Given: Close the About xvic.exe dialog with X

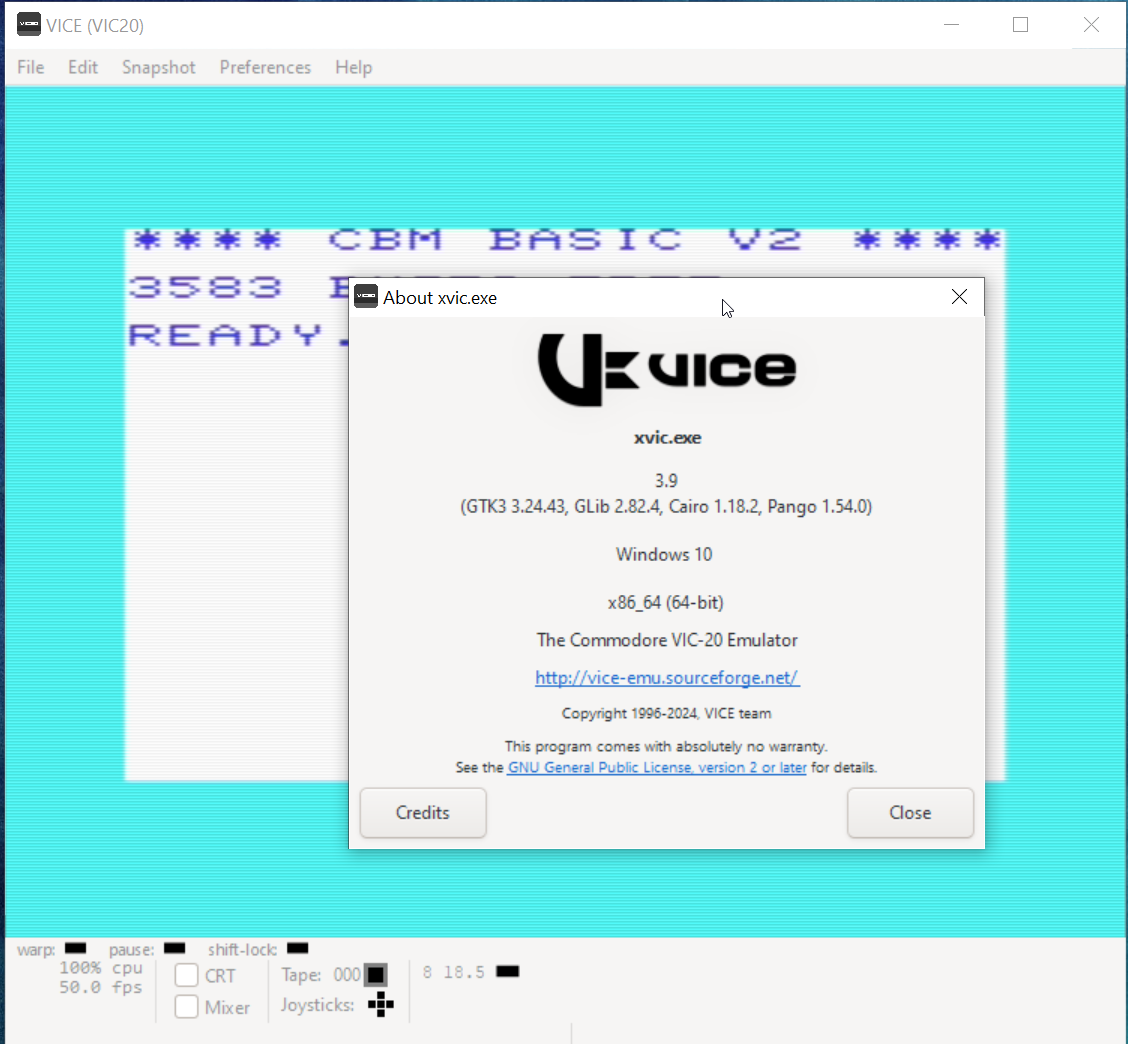Looking at the screenshot, I should 959,296.
